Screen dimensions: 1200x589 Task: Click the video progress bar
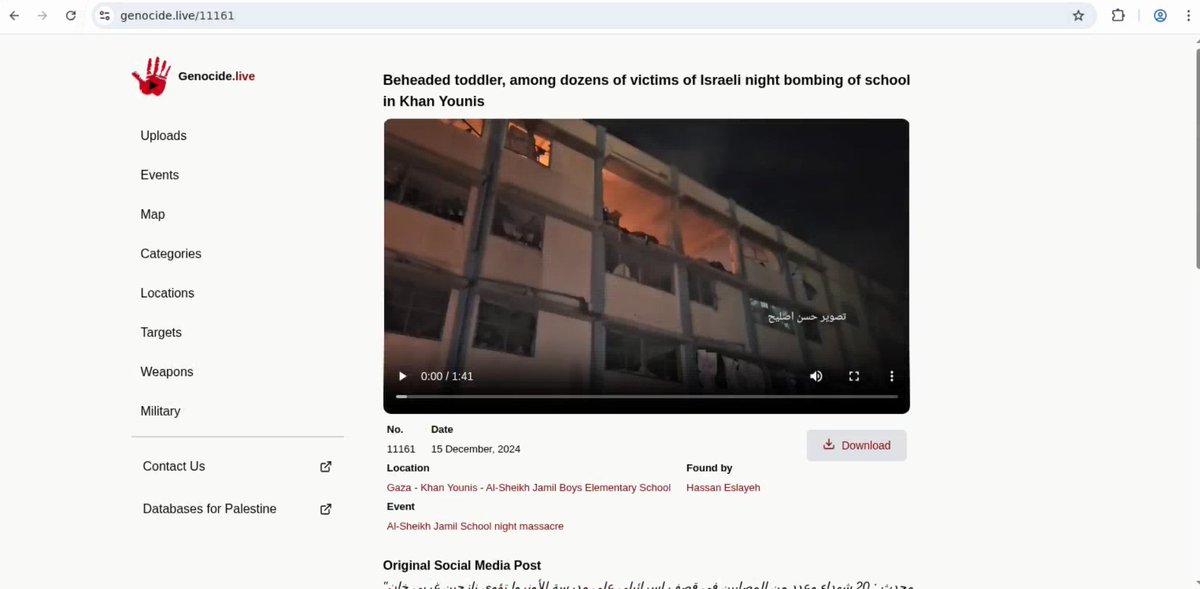(x=646, y=397)
